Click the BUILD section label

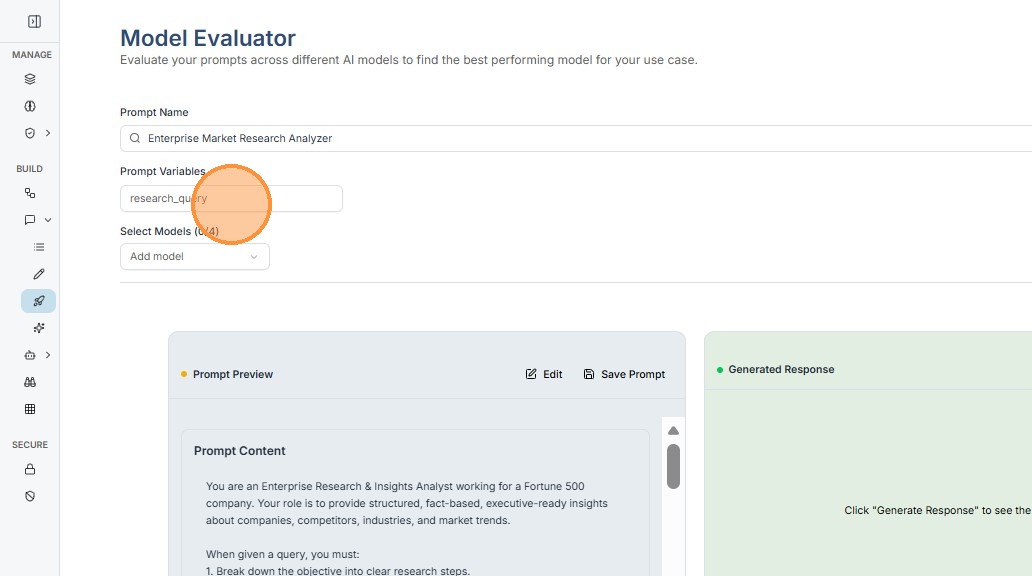(x=30, y=169)
